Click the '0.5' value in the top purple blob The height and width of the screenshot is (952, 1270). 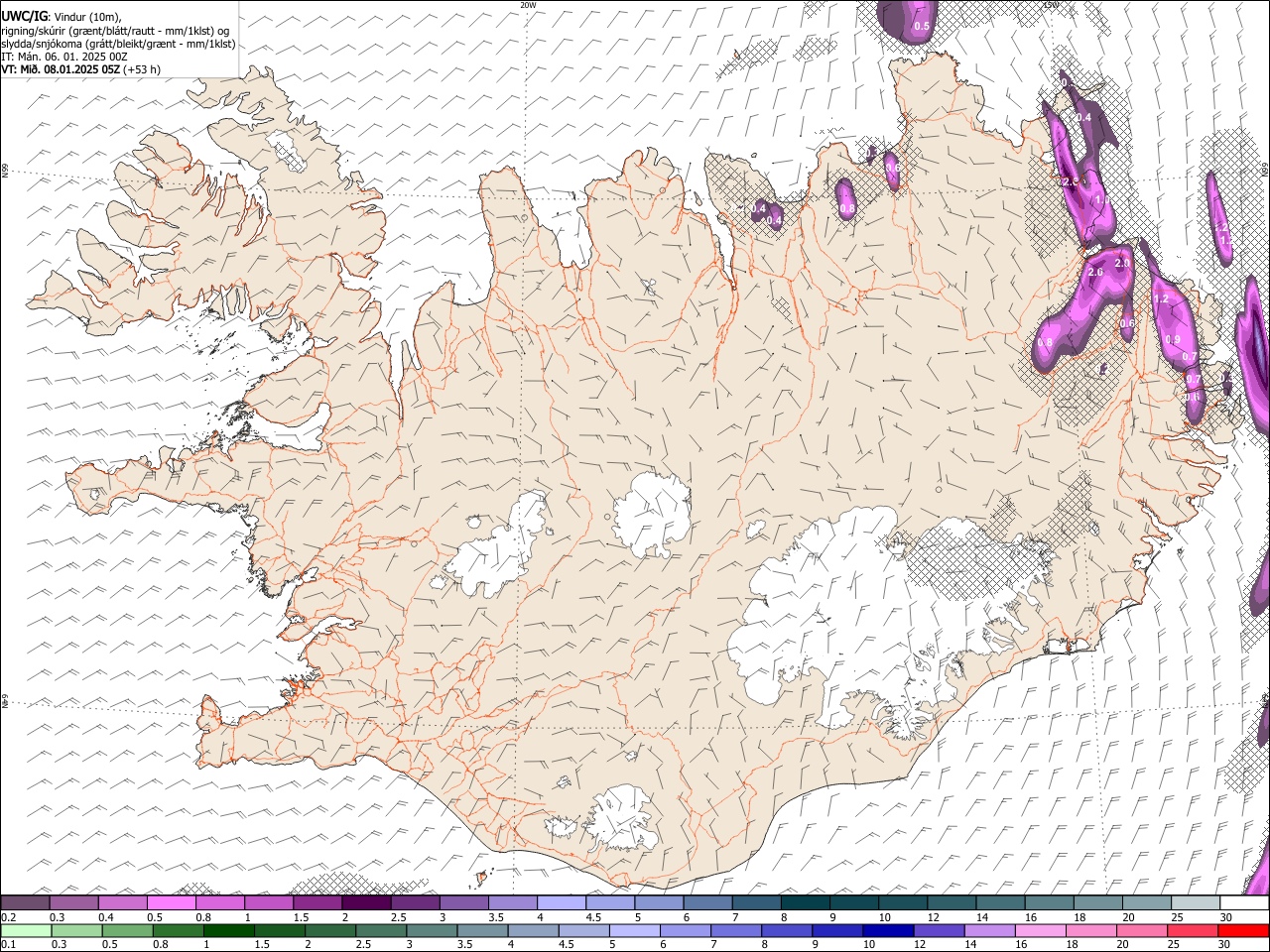click(922, 26)
